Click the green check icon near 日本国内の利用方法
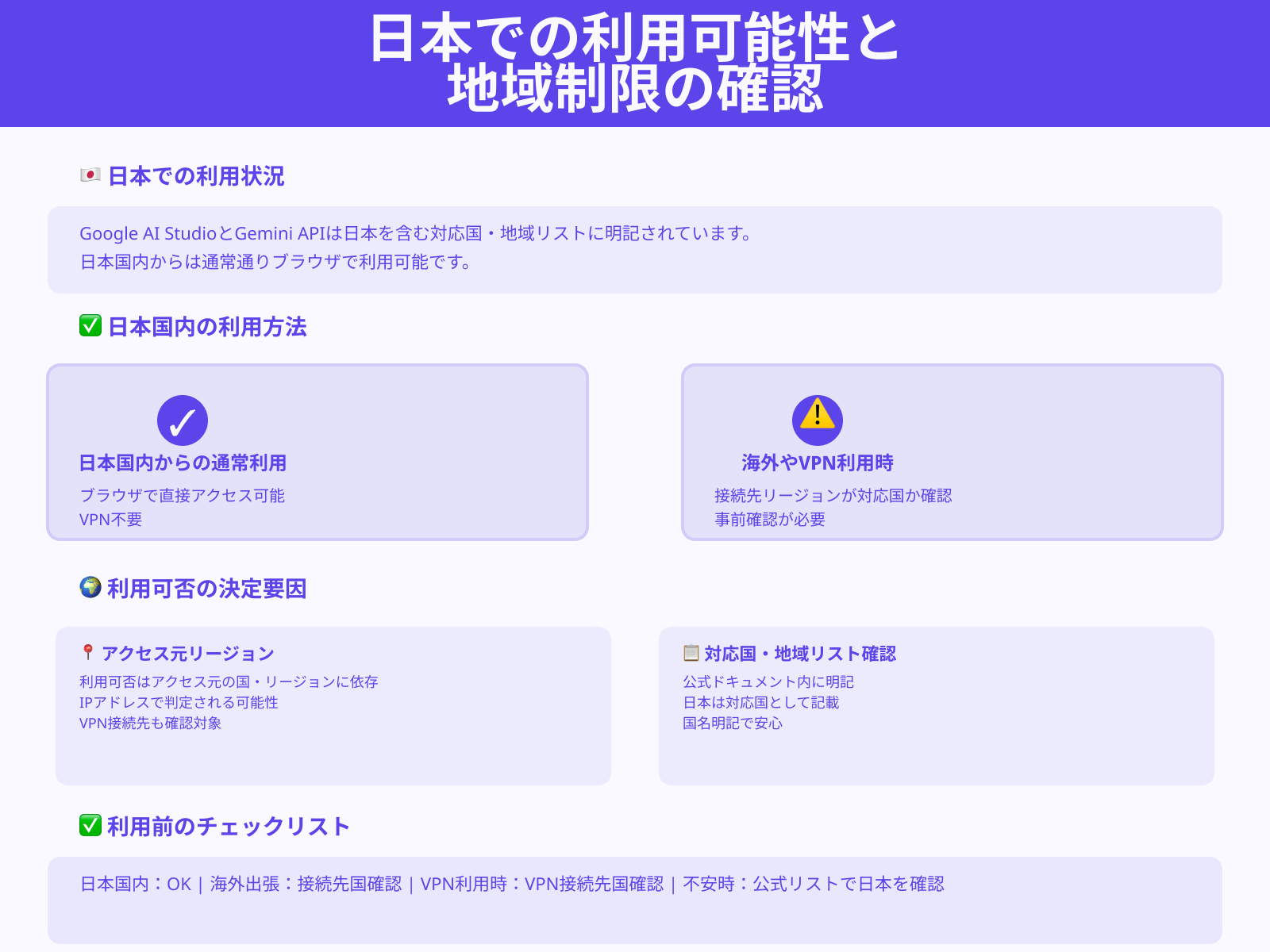Screen dimensions: 1270x952 point(89,325)
